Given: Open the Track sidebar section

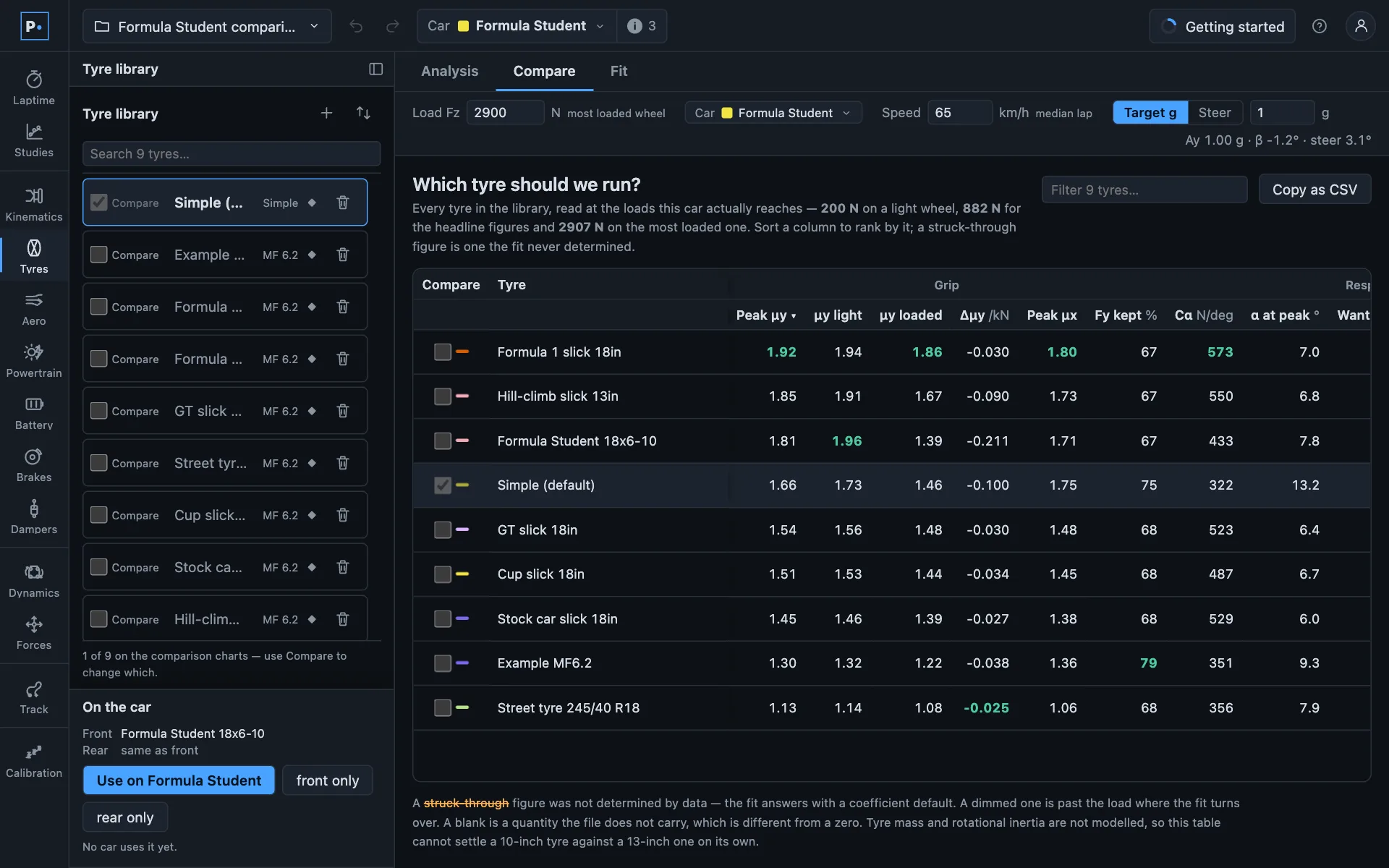Looking at the screenshot, I should (x=34, y=697).
